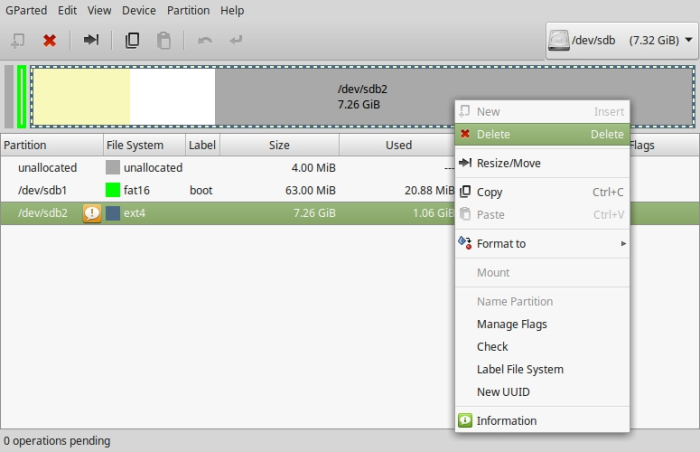Click the Resize/Move toolbar icon
This screenshot has width=700, height=452.
(x=91, y=40)
